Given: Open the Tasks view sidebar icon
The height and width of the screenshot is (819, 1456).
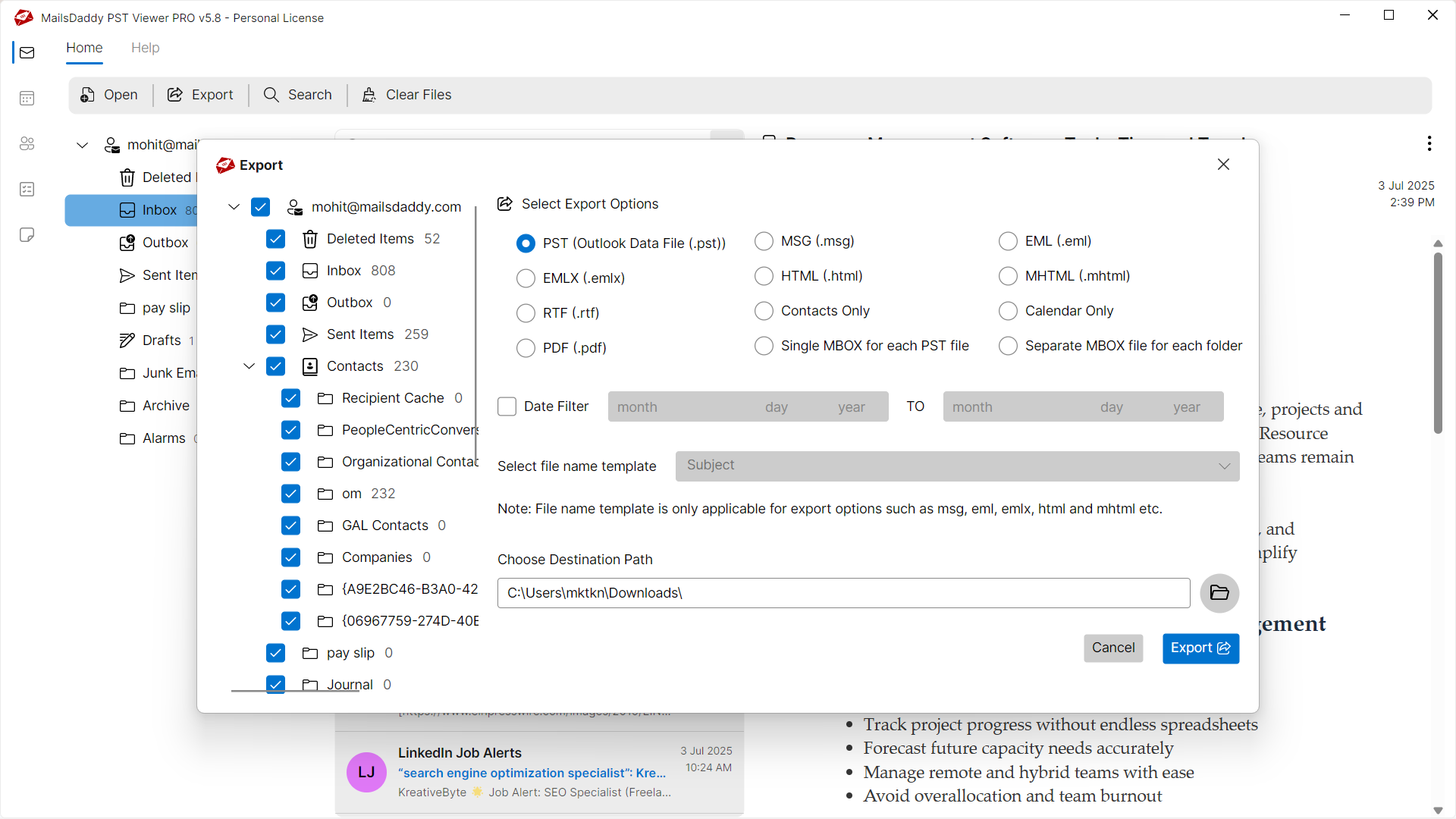Looking at the screenshot, I should pyautogui.click(x=27, y=189).
